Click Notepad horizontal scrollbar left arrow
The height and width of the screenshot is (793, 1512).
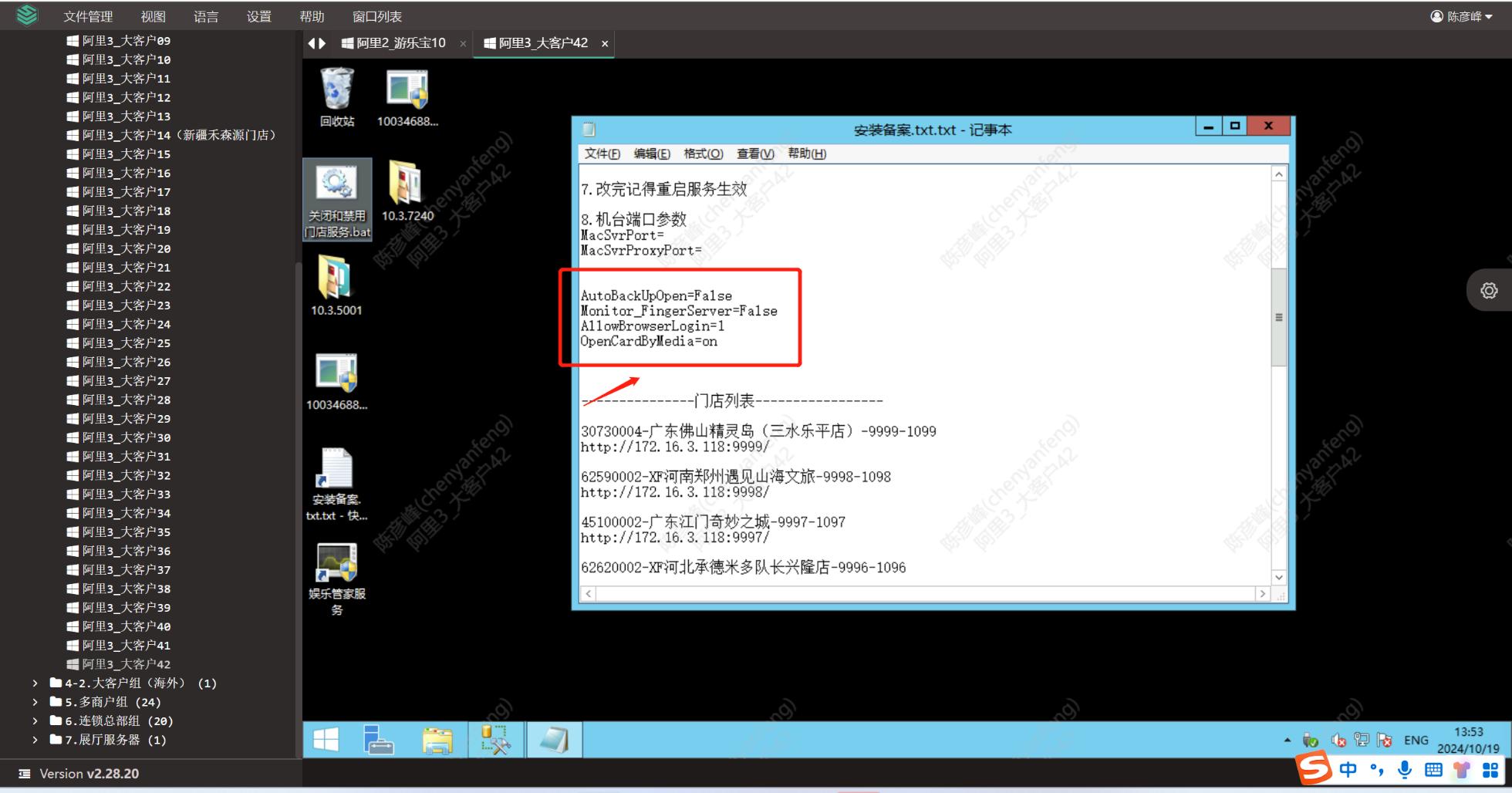(589, 593)
